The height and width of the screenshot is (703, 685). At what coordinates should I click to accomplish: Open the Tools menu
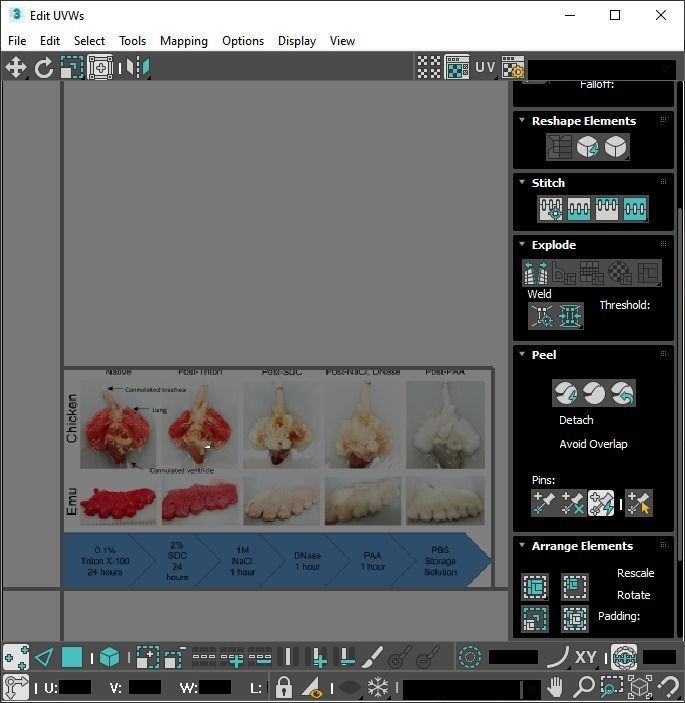click(133, 41)
